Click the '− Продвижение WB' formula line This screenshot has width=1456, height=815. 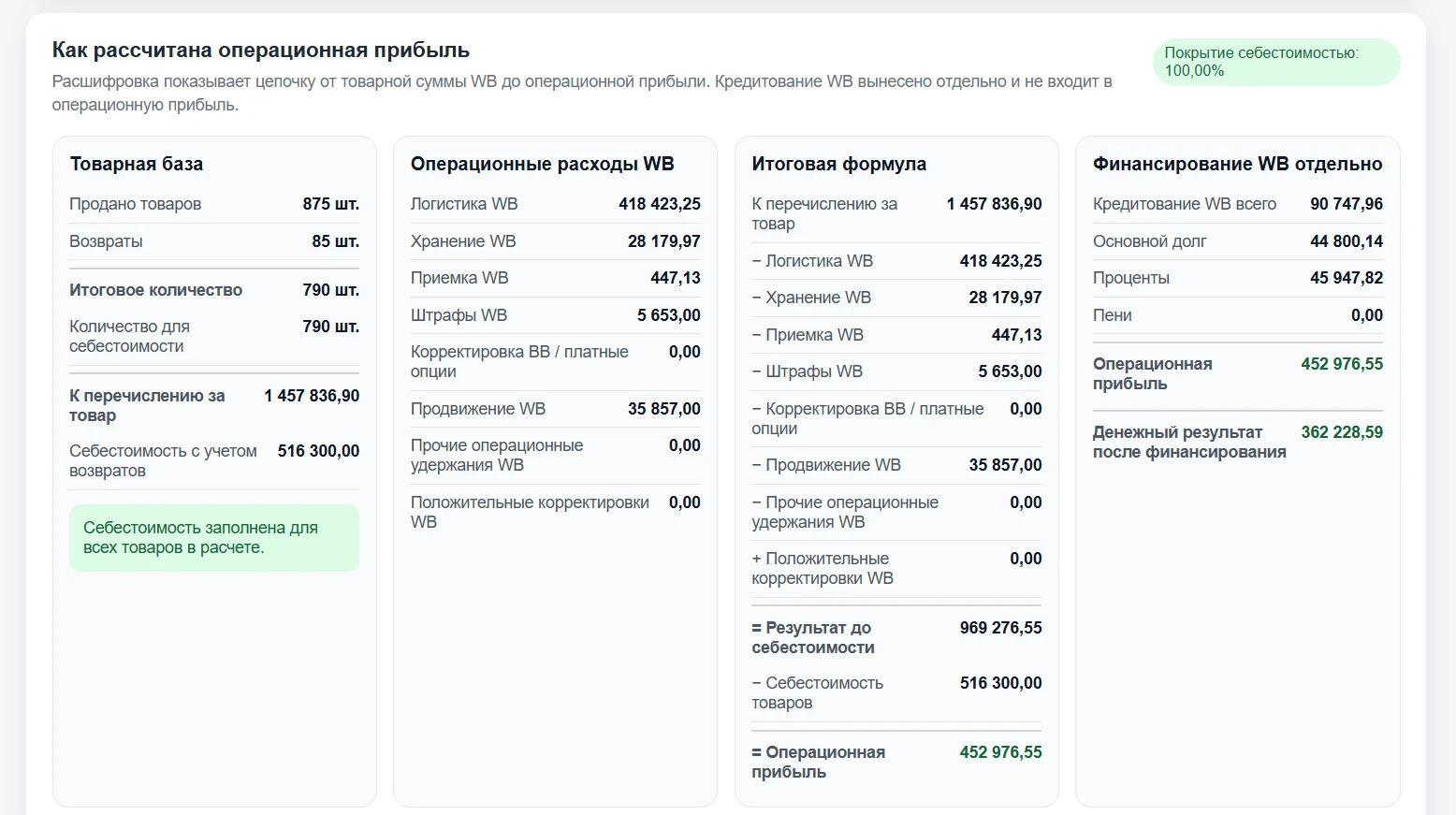[826, 465]
